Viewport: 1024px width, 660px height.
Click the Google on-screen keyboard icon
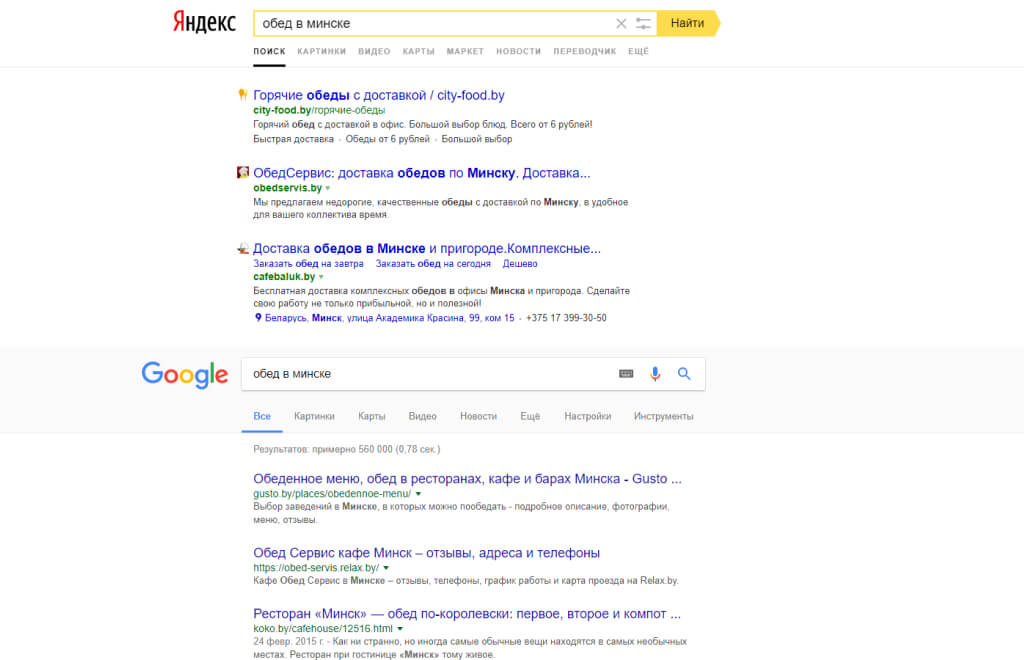click(626, 374)
